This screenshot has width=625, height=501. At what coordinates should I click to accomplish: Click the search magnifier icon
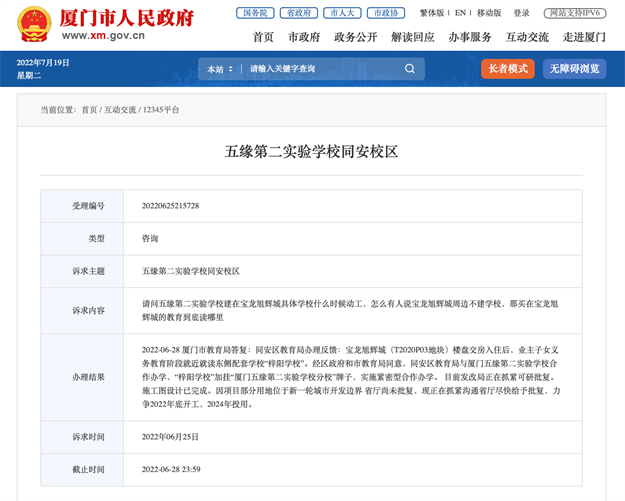coord(409,69)
